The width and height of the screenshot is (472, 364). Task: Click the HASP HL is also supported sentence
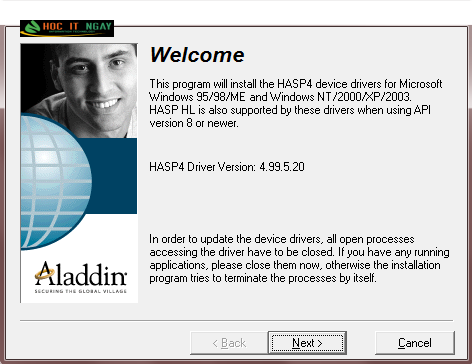point(290,110)
